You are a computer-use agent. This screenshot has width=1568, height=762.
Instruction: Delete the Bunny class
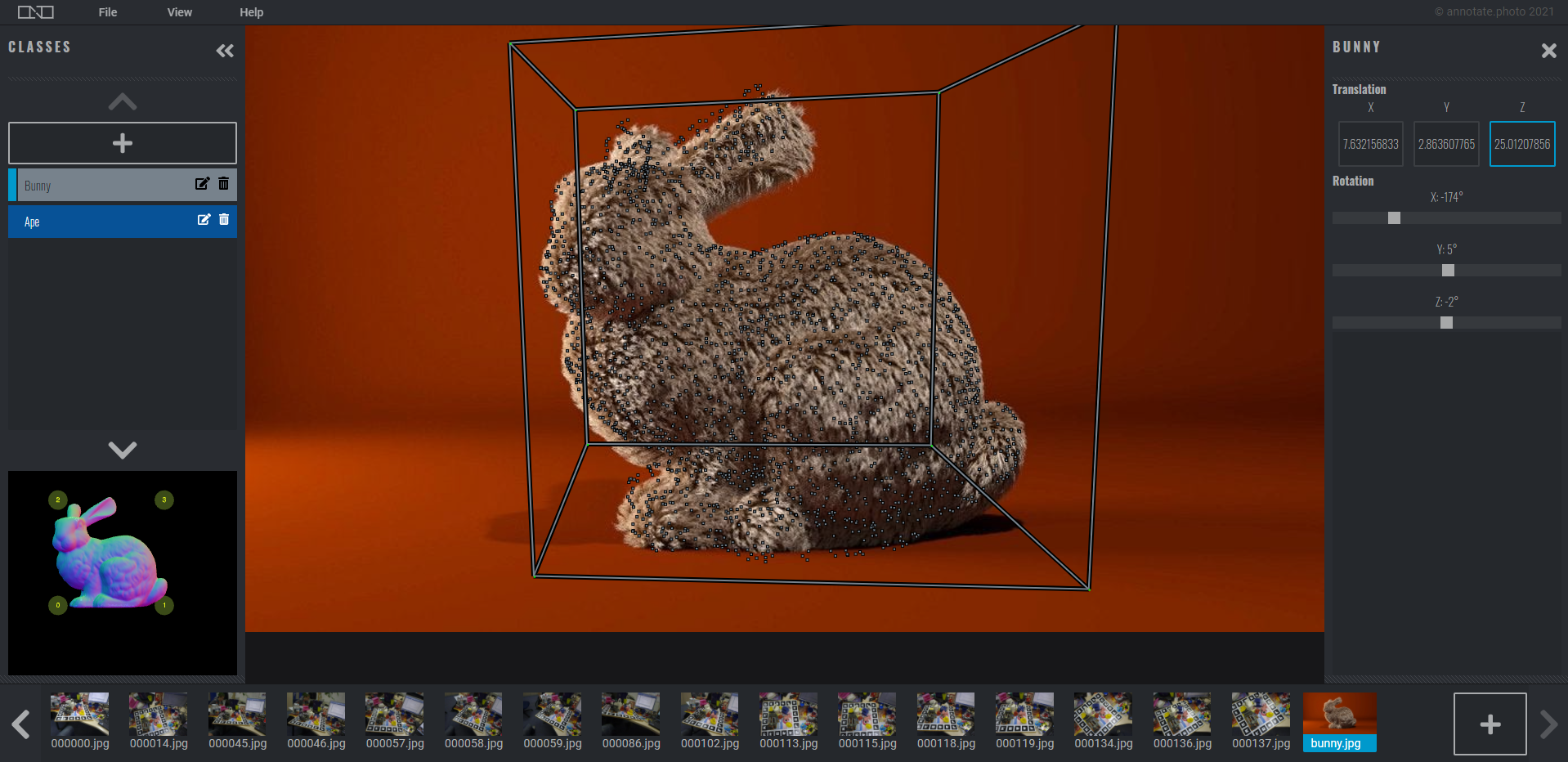tap(224, 184)
